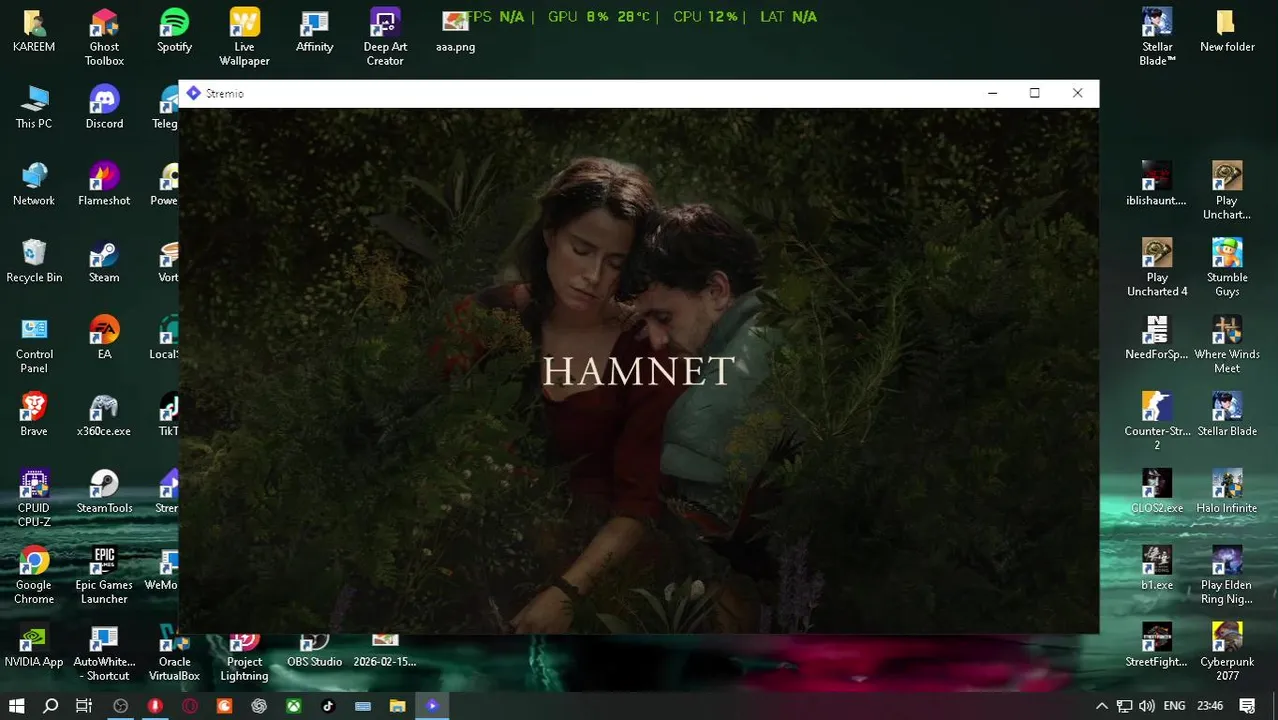Select AutoWhite... Shortcut desktop icon
1278x720 pixels.
point(104,654)
